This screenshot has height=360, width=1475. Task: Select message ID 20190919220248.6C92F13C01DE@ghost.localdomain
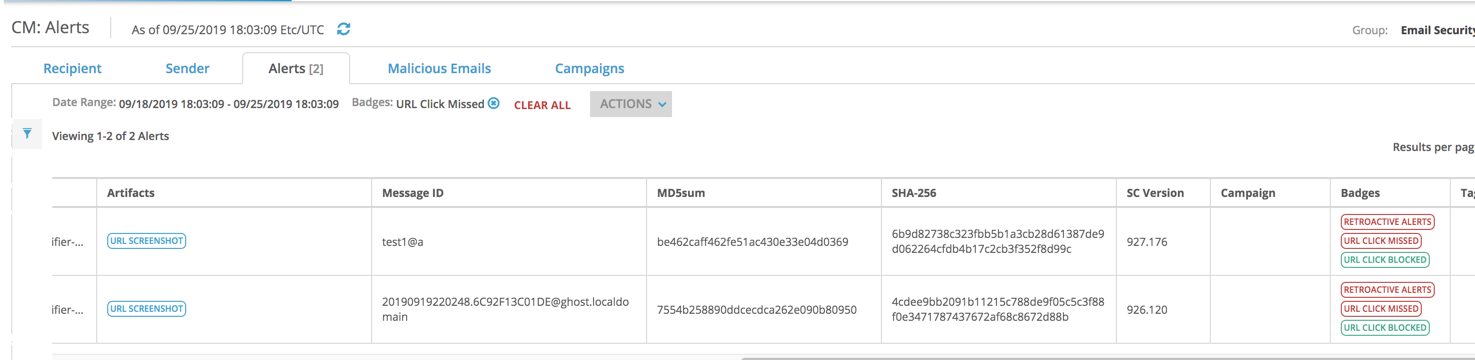[506, 309]
